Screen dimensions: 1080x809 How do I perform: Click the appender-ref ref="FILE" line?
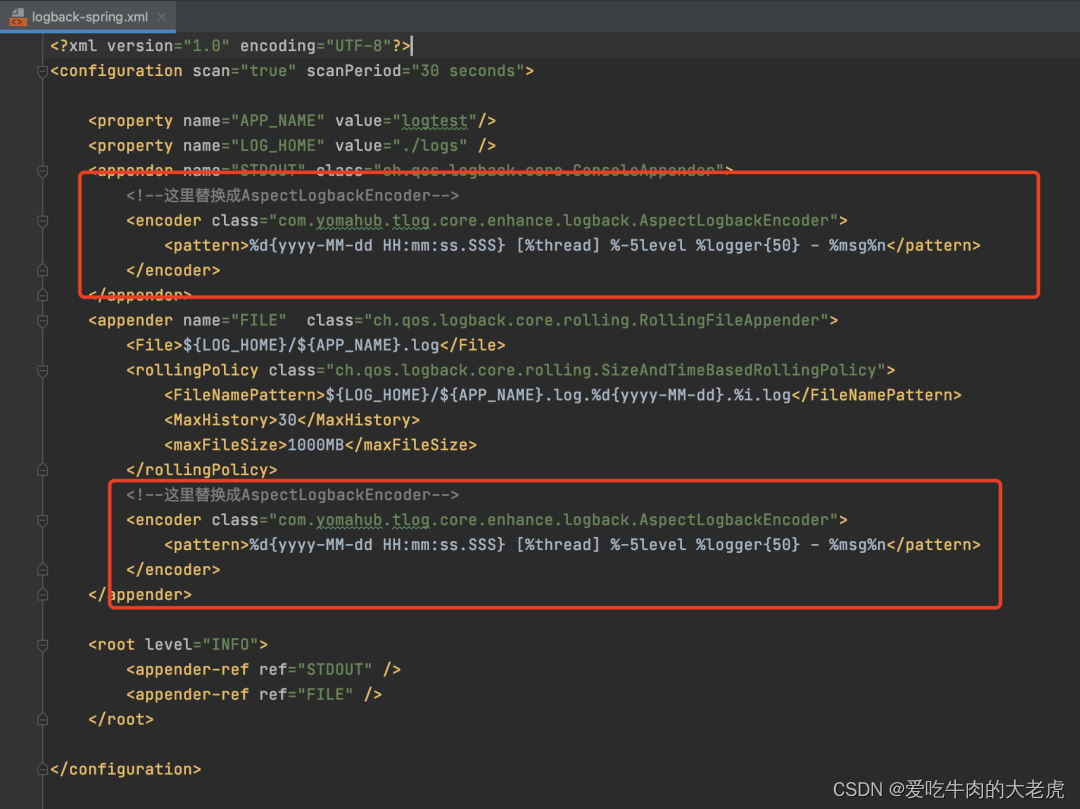coord(254,694)
